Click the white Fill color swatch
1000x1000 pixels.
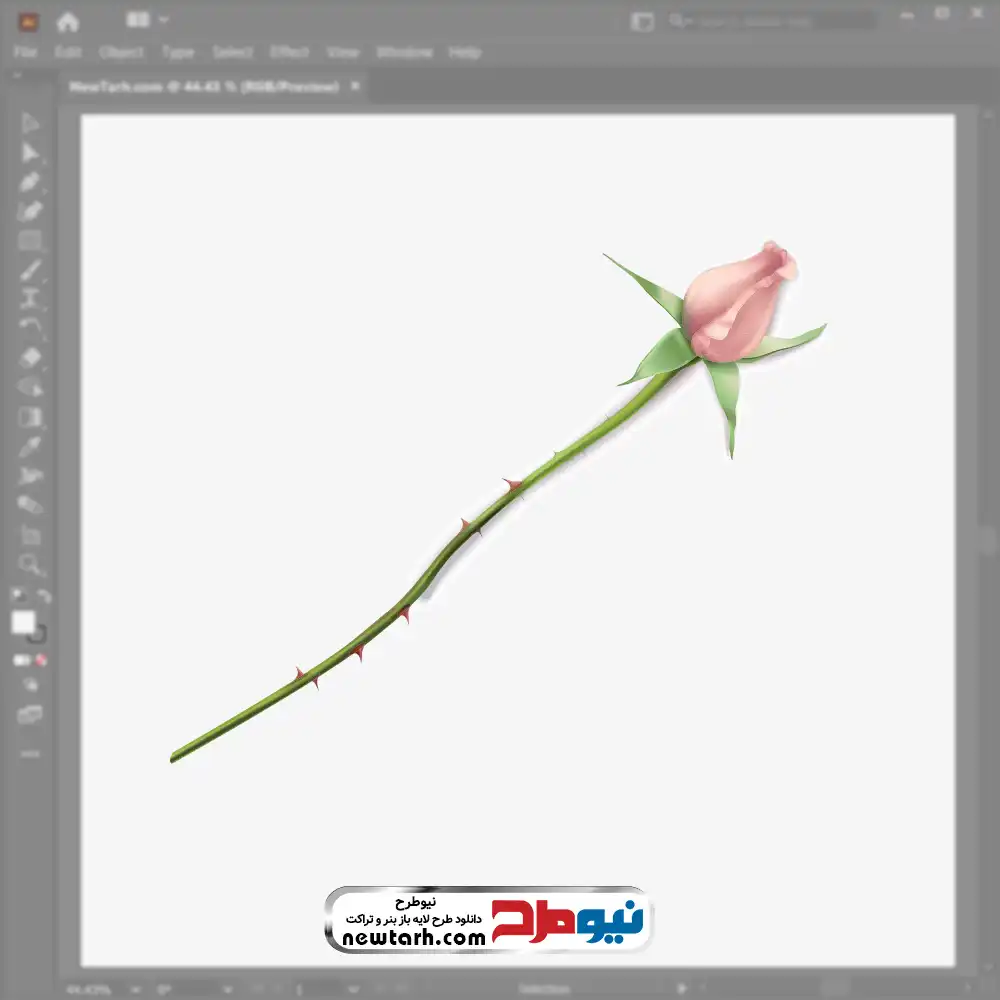click(23, 622)
